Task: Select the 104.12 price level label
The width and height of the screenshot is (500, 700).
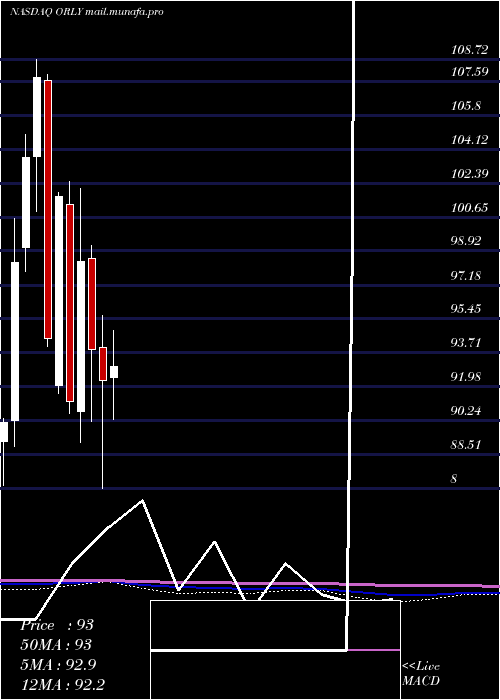Action: (x=470, y=140)
